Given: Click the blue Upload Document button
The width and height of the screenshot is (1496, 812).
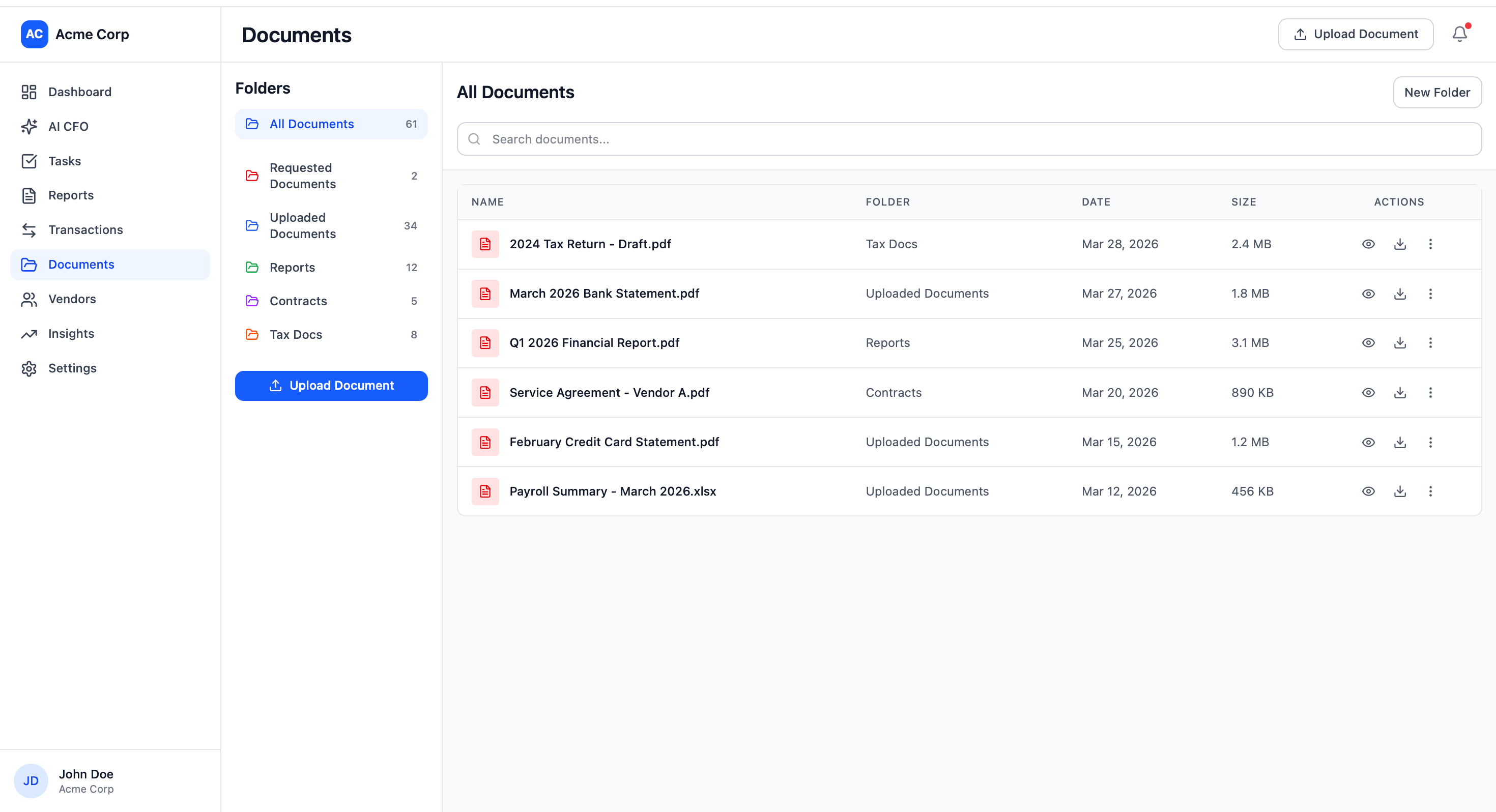Looking at the screenshot, I should click(331, 386).
